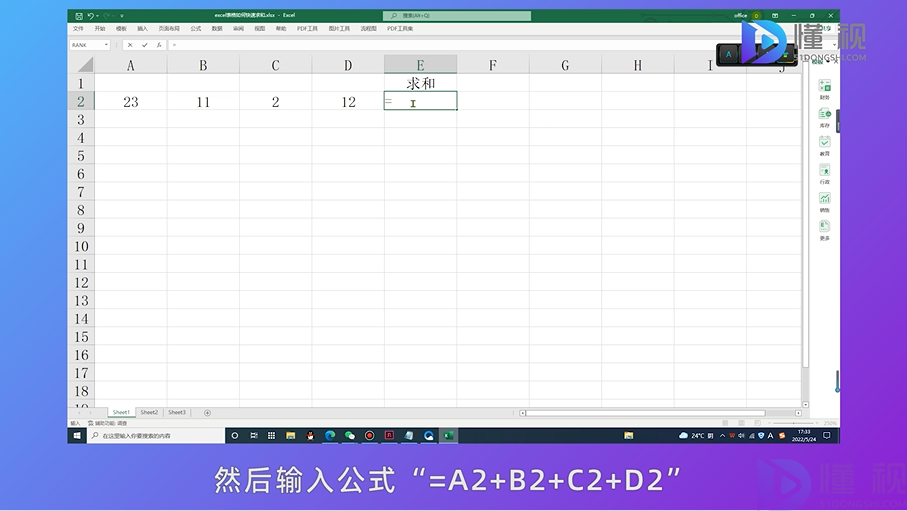Click the zoom slider in status bar
The height and width of the screenshot is (511, 907).
pyautogui.click(x=795, y=423)
